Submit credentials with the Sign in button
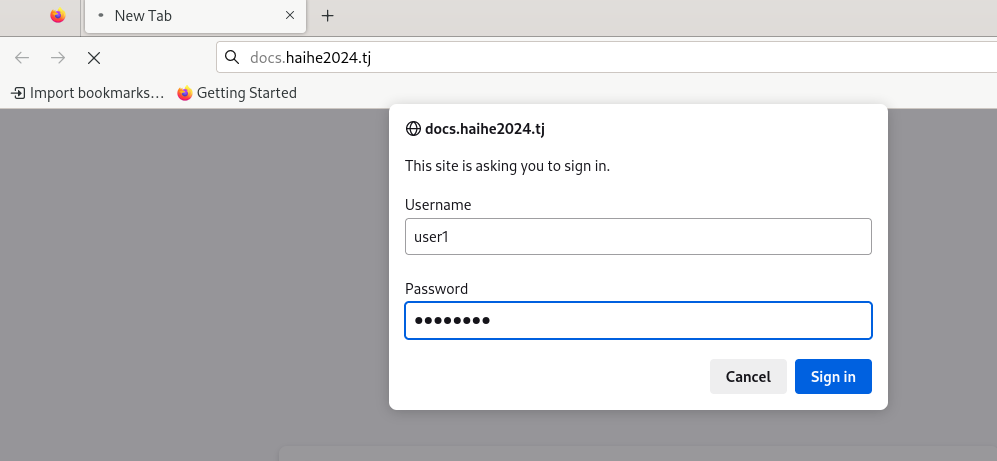997x461 pixels. (x=833, y=376)
